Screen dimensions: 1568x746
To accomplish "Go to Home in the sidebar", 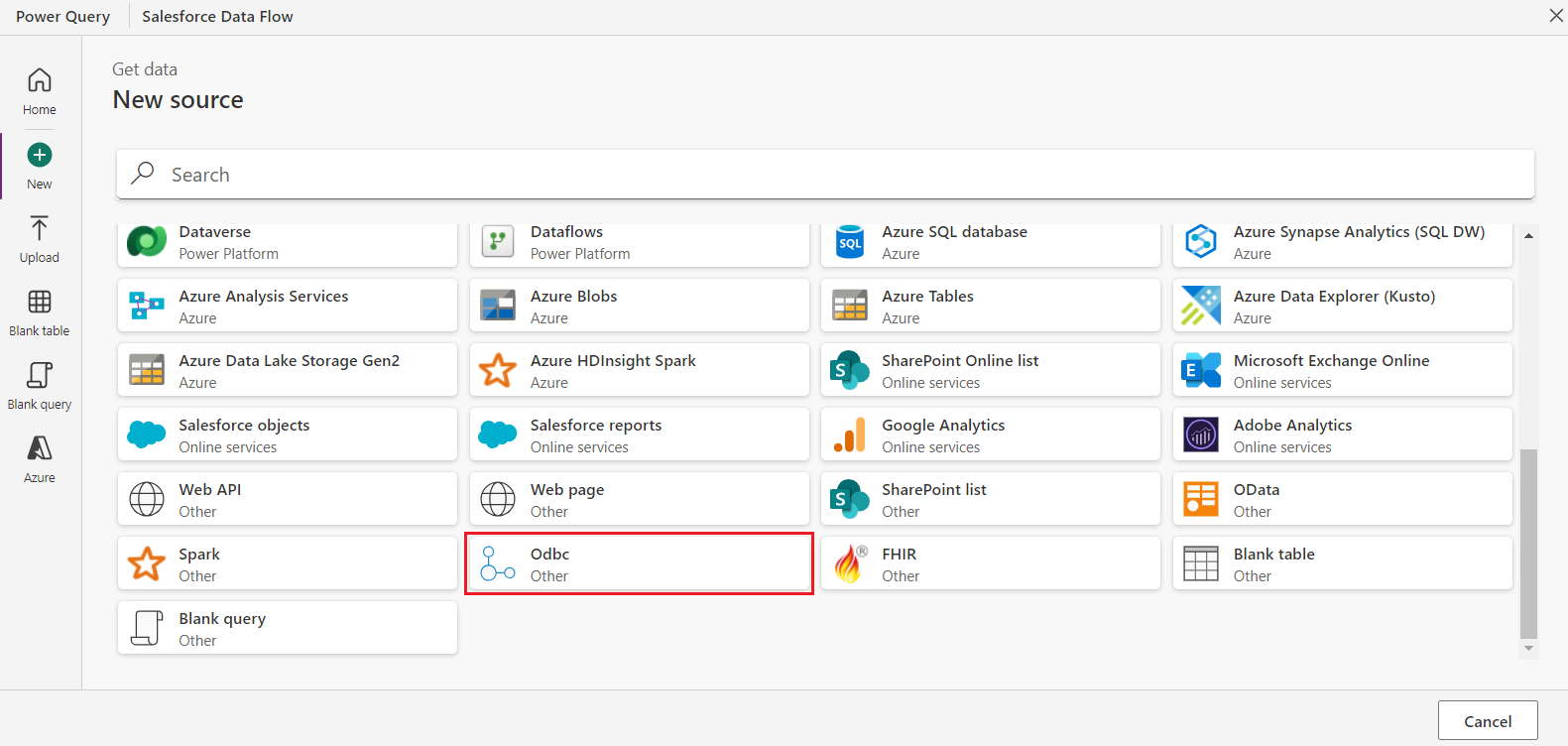I will coord(40,91).
